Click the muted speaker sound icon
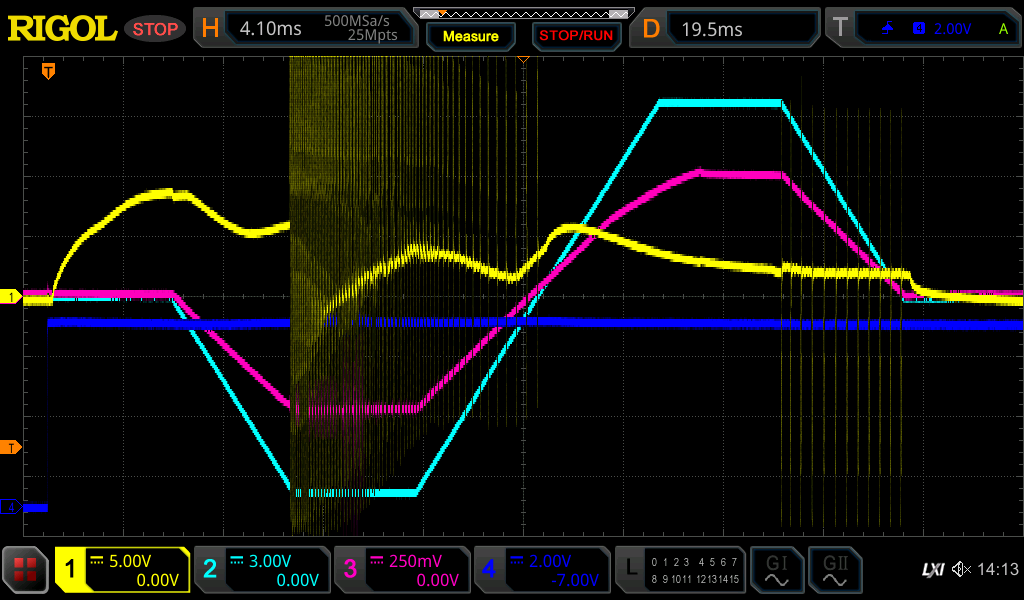1024x600 pixels. coord(960,570)
